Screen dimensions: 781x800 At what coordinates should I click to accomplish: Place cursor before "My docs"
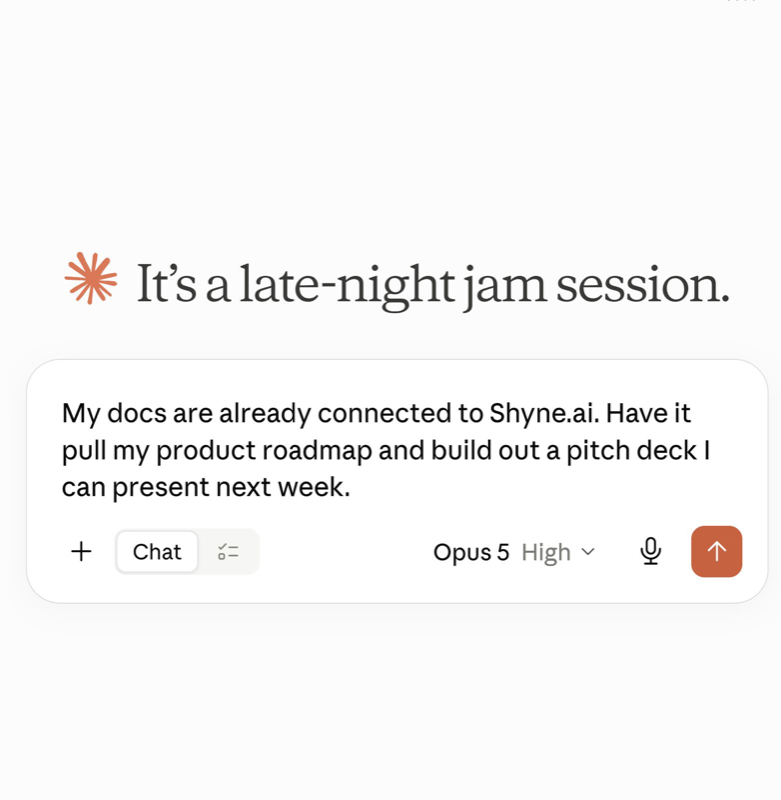pos(62,414)
